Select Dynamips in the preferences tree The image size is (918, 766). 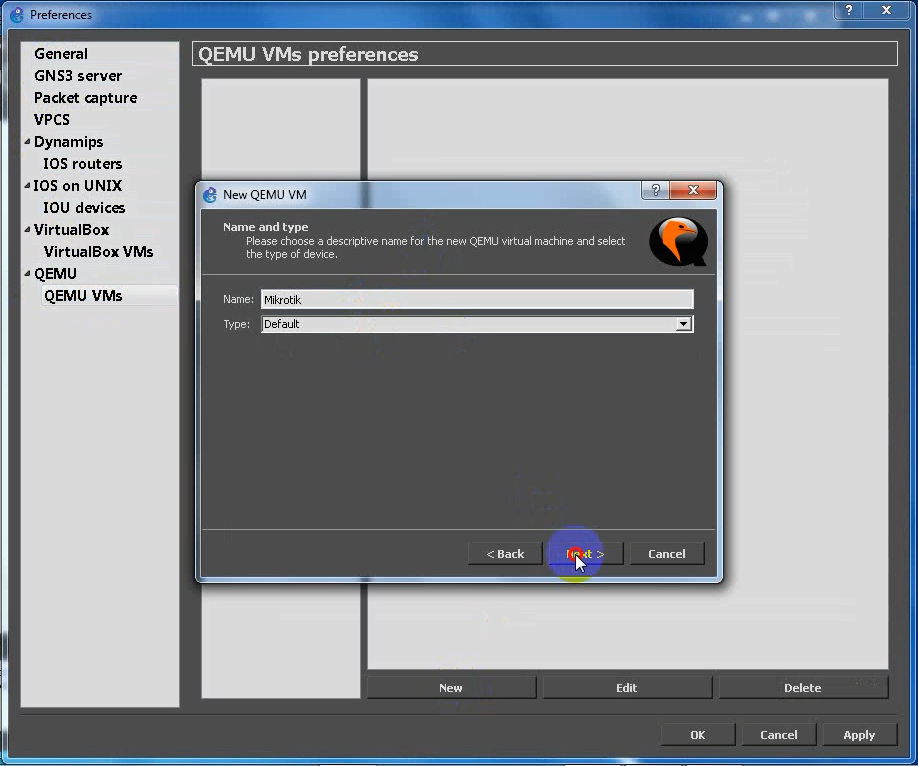[x=68, y=142]
